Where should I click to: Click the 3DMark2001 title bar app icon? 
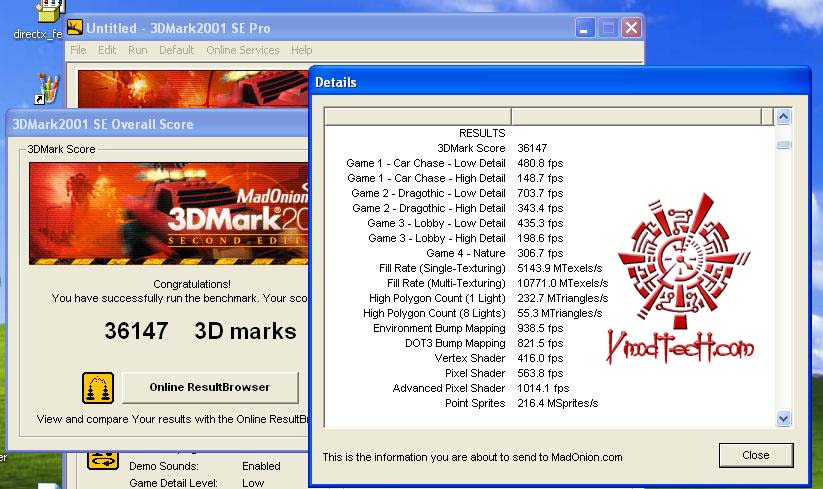click(75, 27)
